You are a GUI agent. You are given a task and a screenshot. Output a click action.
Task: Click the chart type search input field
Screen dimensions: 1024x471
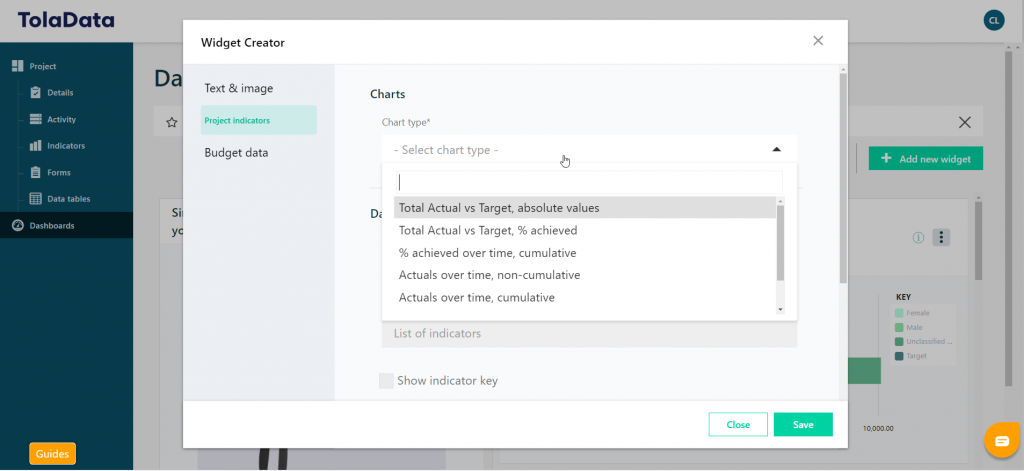[589, 182]
